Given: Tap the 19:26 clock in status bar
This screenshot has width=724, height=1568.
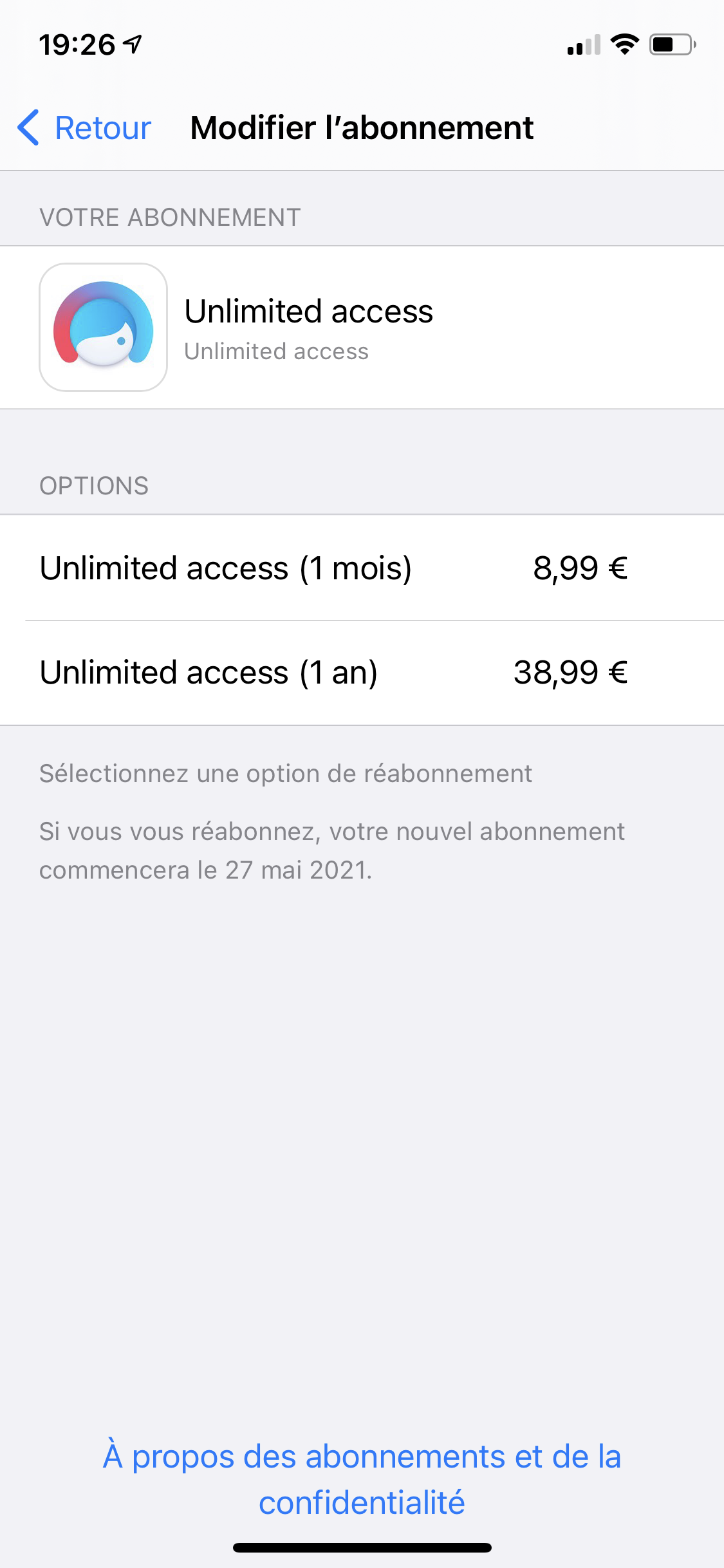Looking at the screenshot, I should [77, 45].
